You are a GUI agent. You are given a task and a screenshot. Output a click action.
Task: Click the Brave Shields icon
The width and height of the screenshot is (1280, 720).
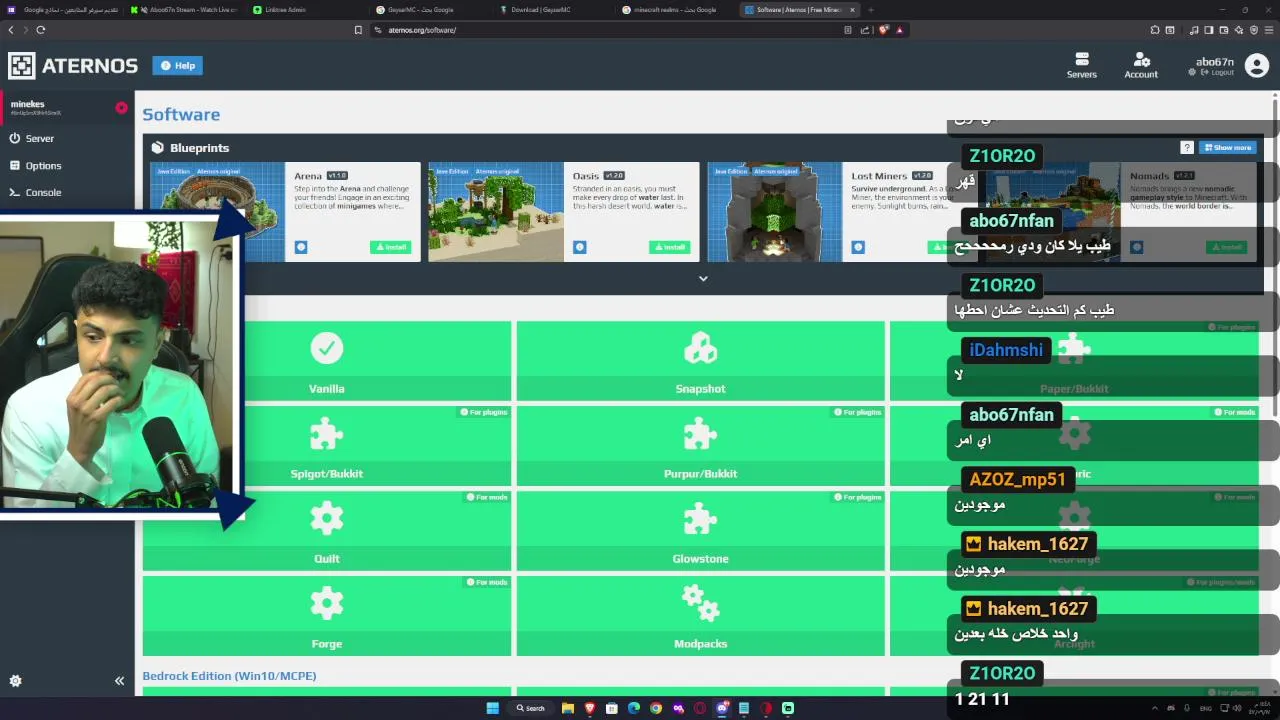(x=883, y=30)
